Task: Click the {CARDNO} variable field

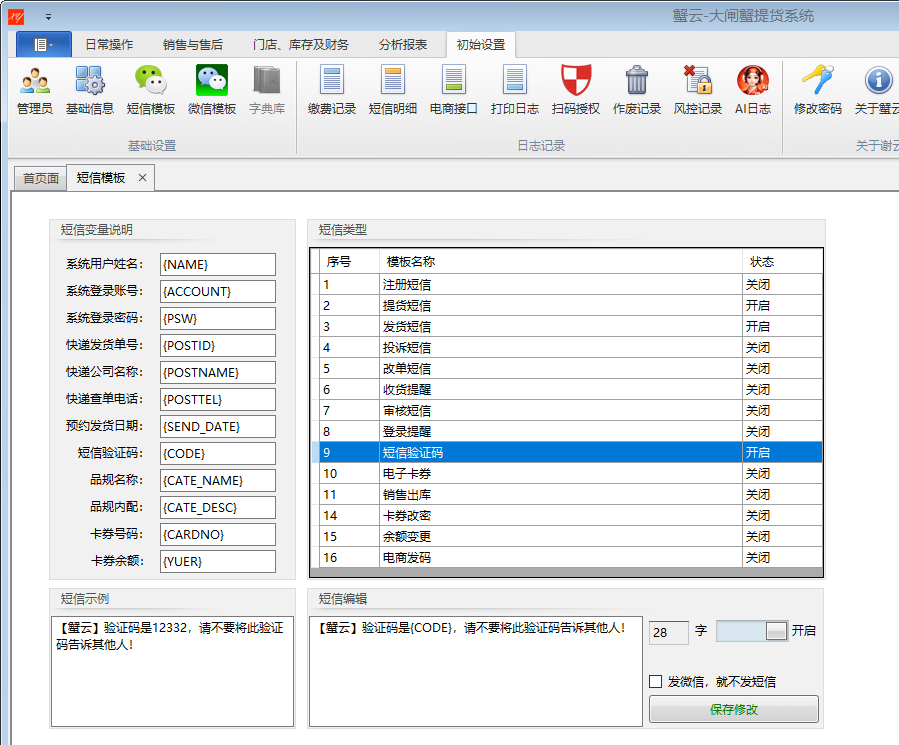Action: click(x=218, y=534)
